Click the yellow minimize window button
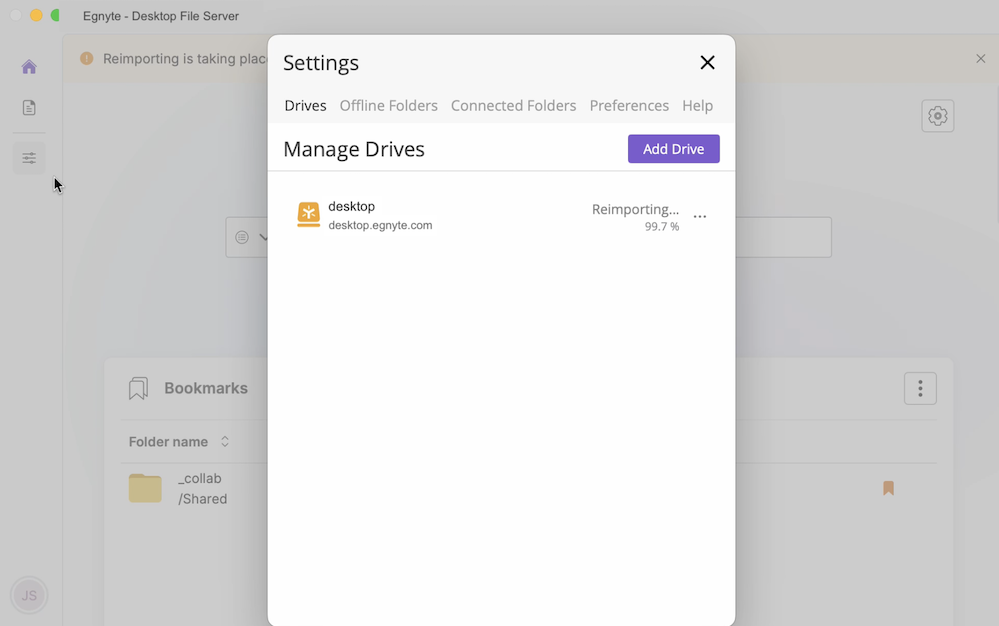The image size is (999, 626). click(x=36, y=15)
